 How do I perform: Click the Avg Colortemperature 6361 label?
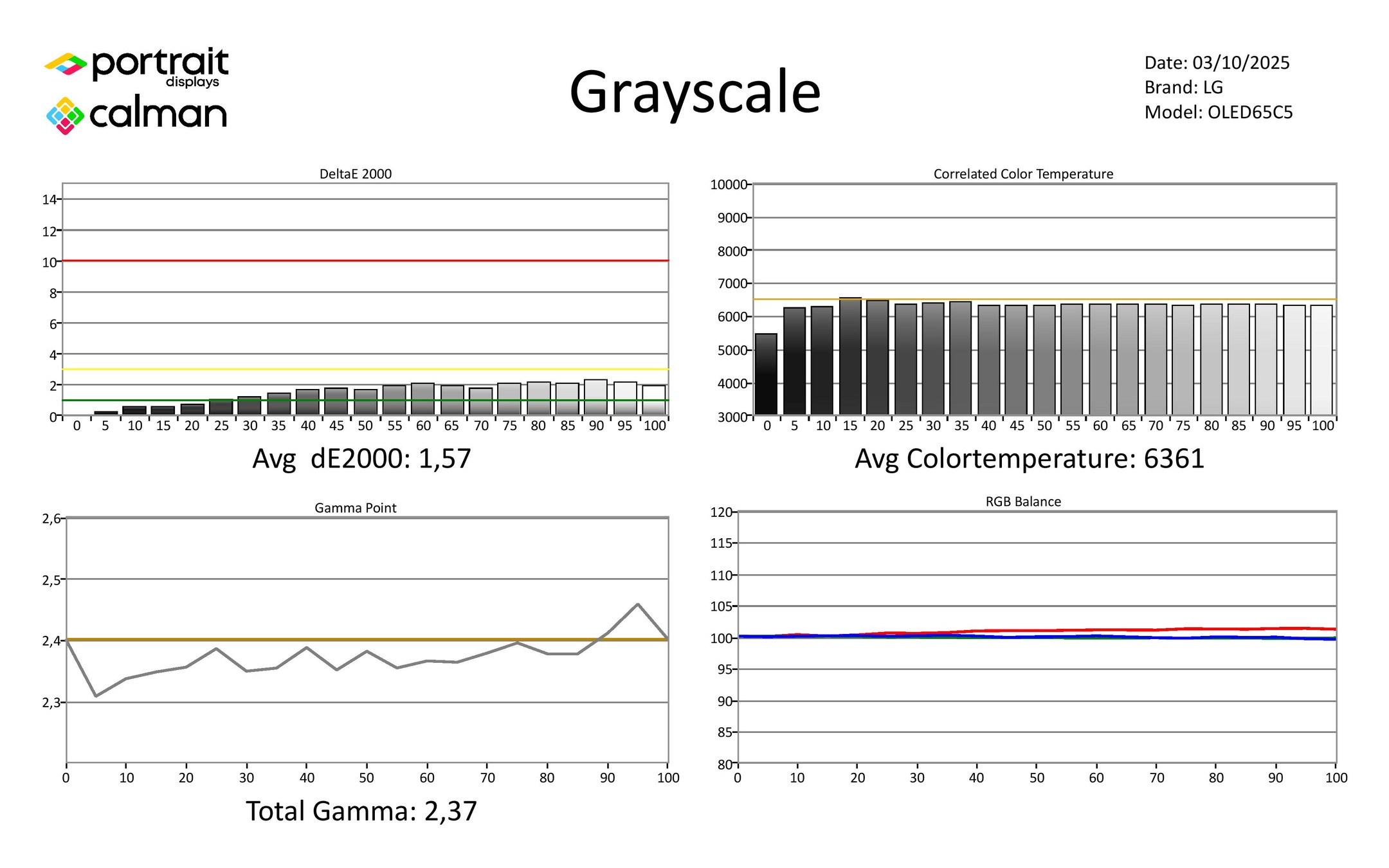1029,458
